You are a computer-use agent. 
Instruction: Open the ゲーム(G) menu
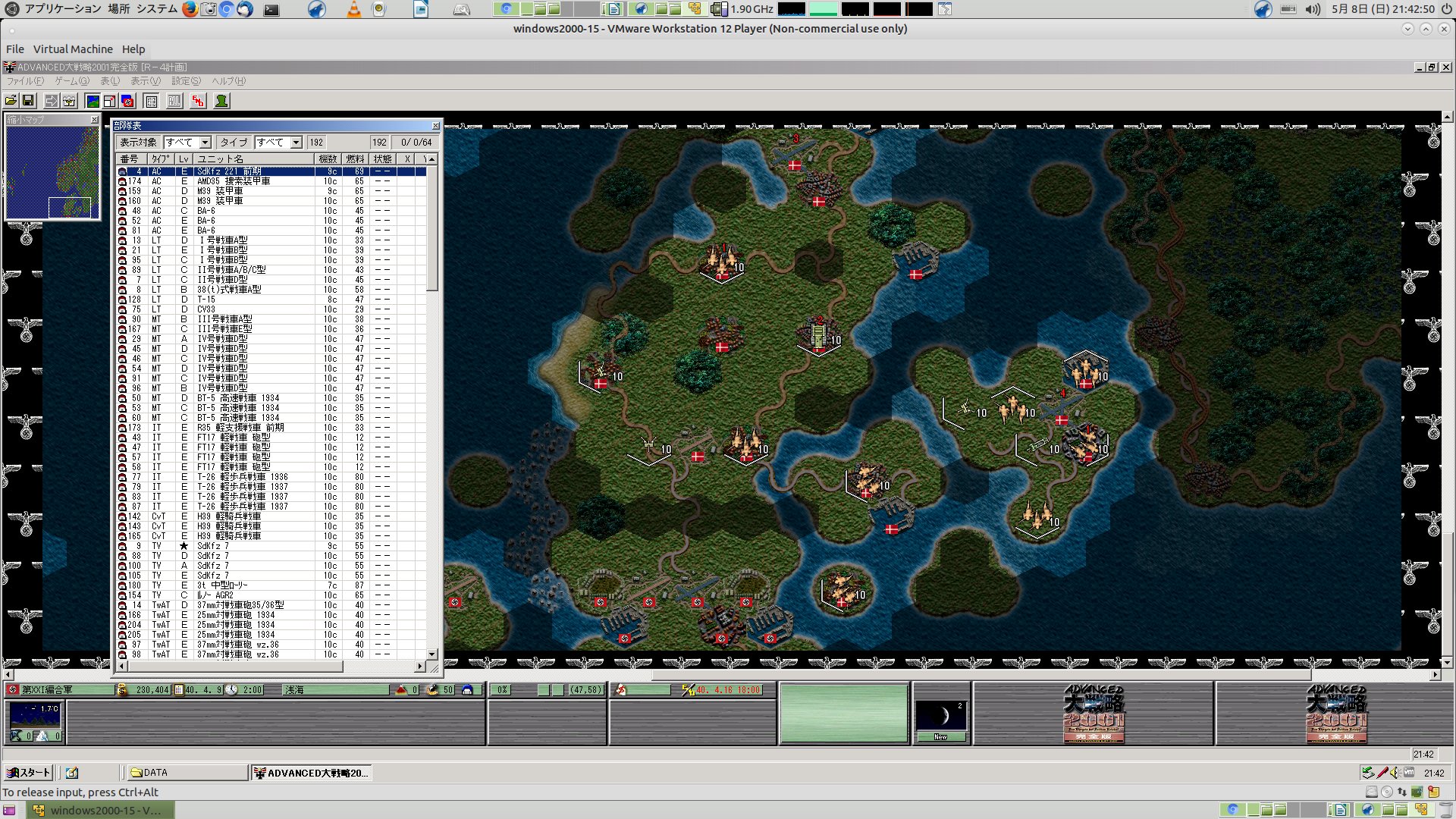(72, 81)
